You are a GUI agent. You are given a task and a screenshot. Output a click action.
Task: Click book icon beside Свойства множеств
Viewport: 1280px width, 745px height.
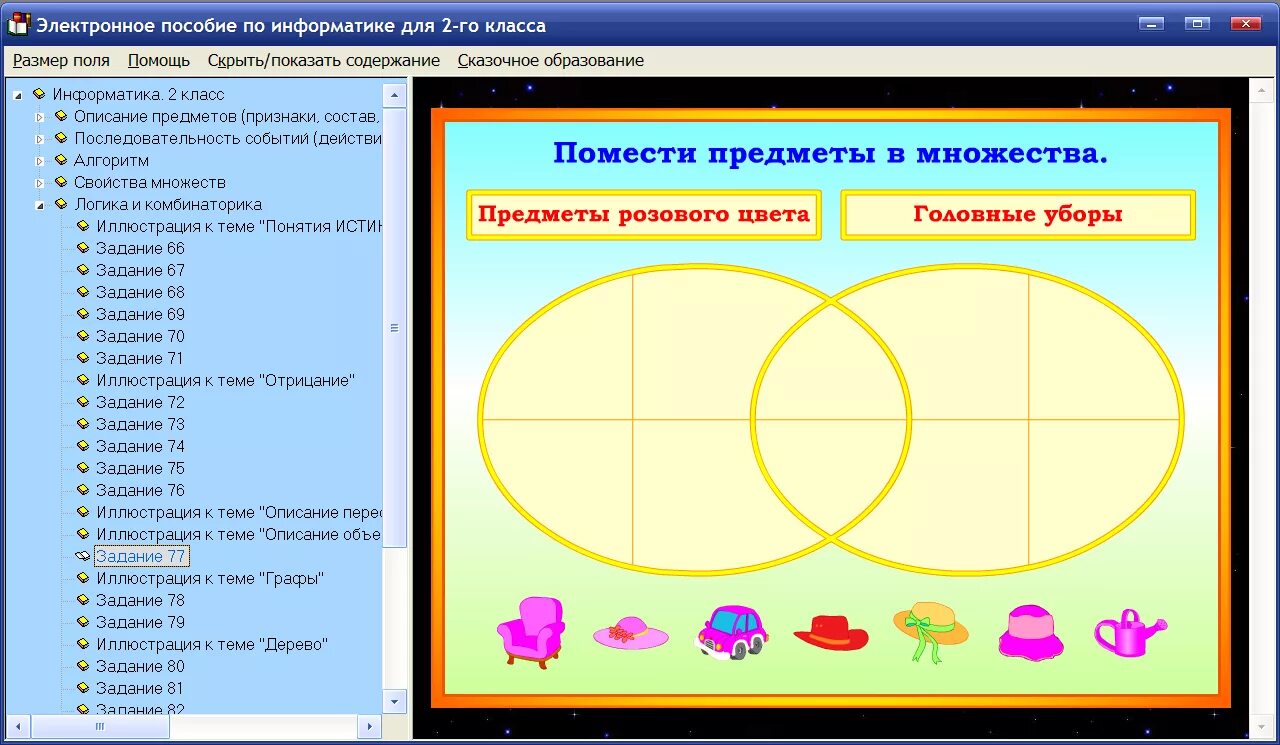pos(61,182)
